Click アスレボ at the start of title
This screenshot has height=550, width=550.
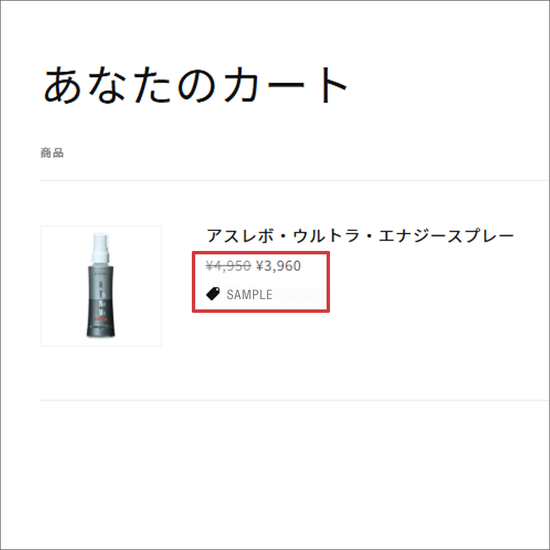coord(240,236)
